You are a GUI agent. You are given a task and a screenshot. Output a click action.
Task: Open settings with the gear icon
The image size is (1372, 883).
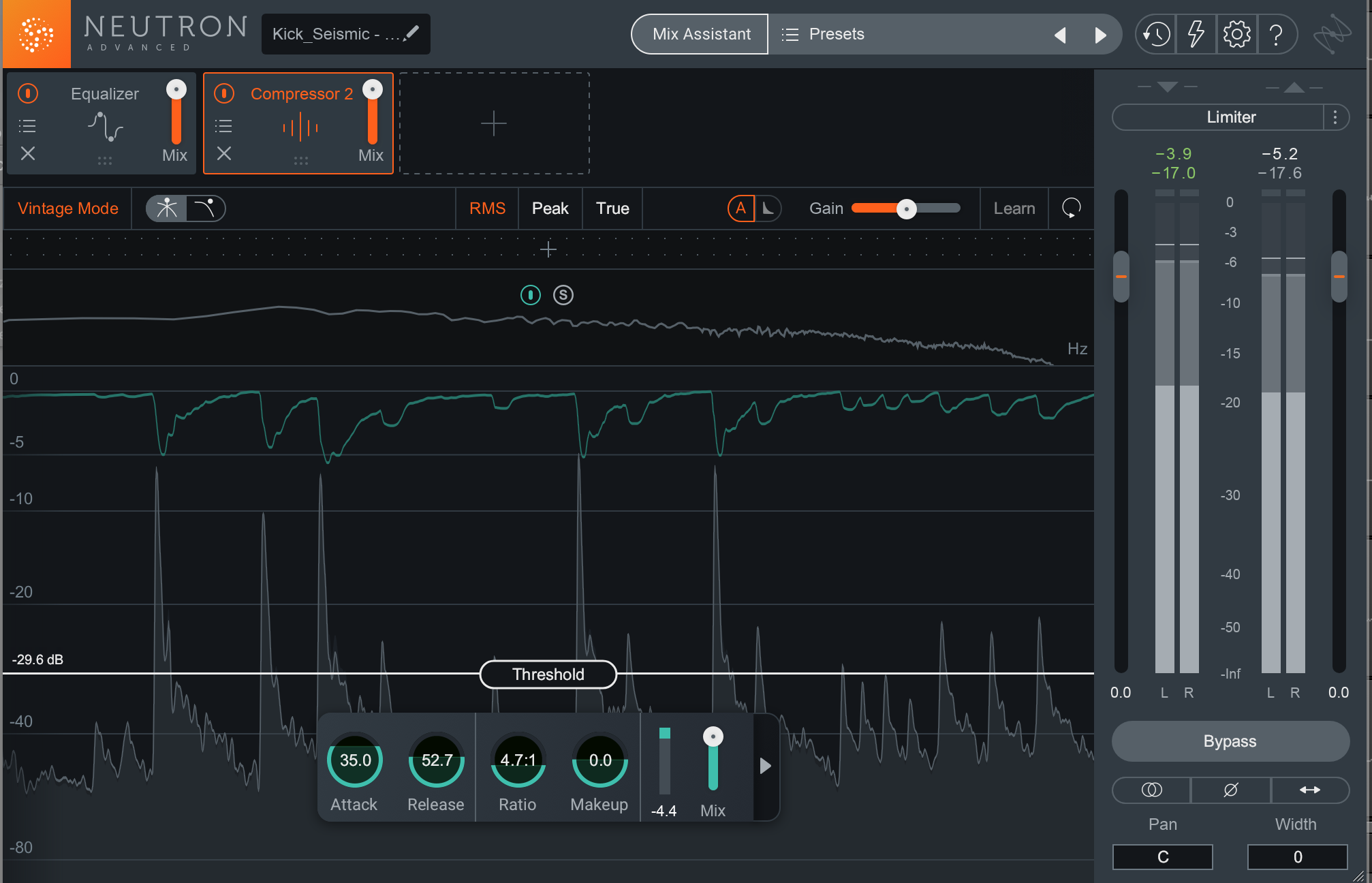[1236, 34]
